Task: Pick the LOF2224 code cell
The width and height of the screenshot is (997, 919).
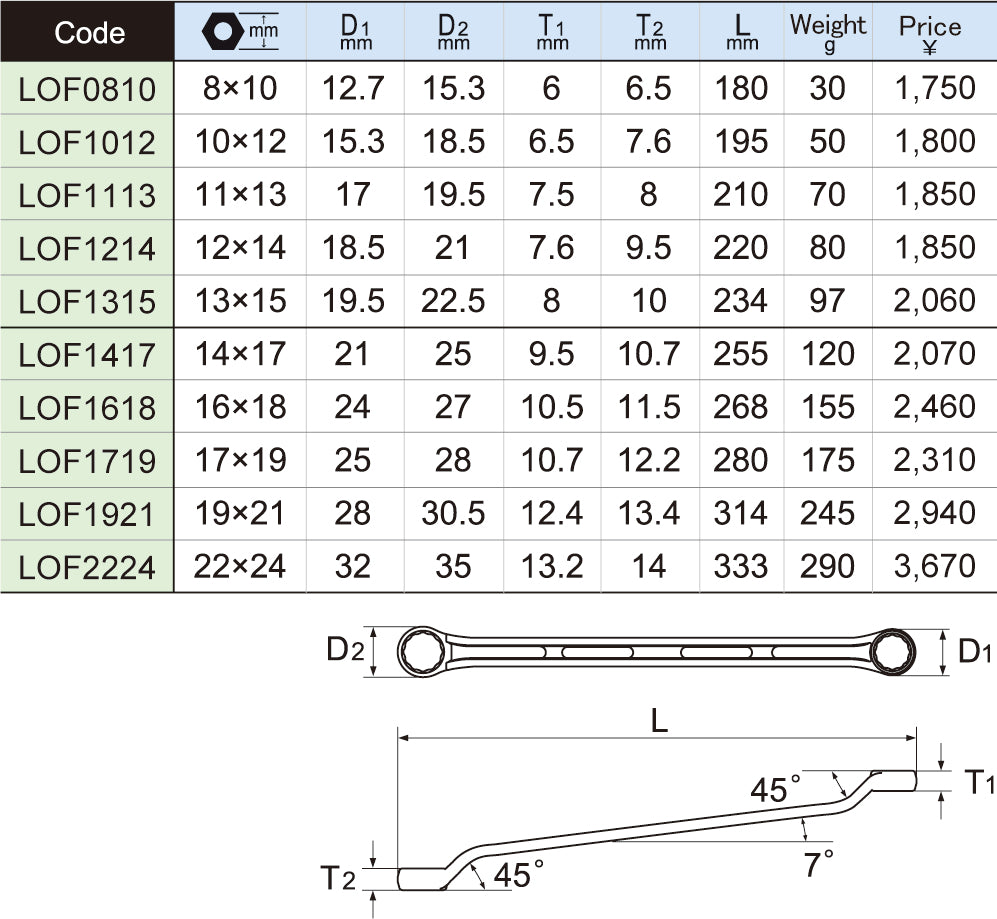Action: (88, 567)
